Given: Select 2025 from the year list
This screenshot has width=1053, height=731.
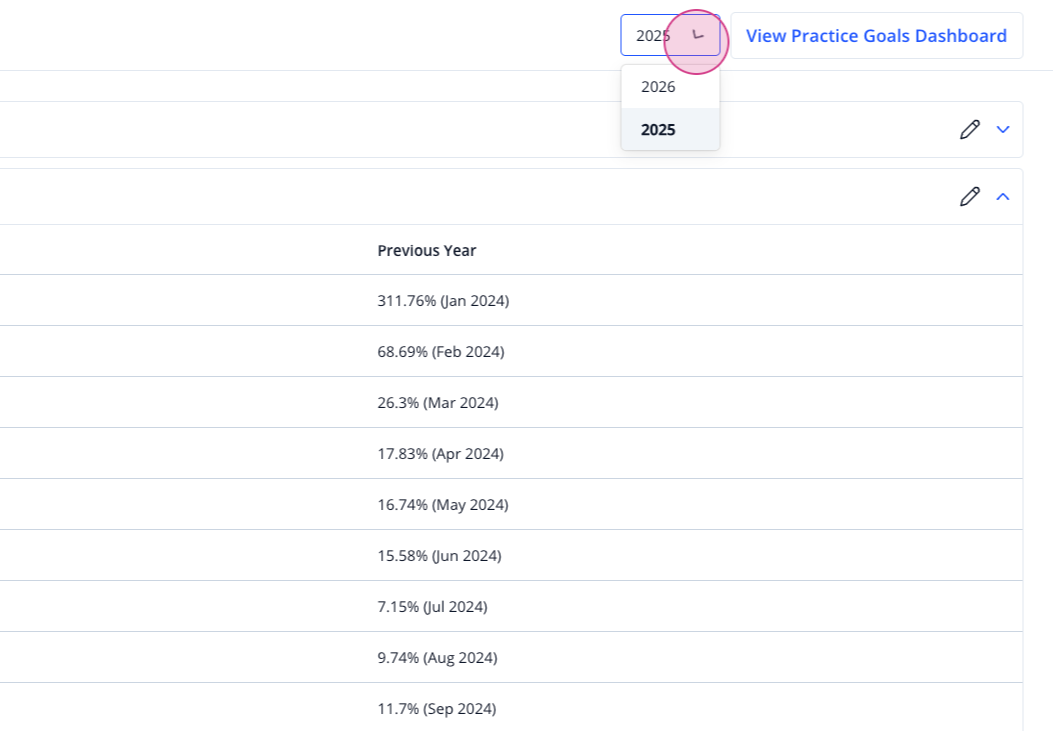Looking at the screenshot, I should point(670,130).
